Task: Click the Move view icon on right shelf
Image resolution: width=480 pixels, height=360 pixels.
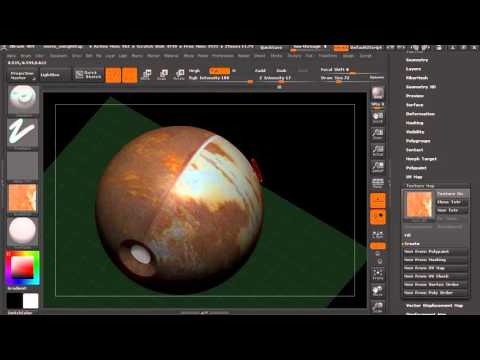Action: click(x=378, y=290)
